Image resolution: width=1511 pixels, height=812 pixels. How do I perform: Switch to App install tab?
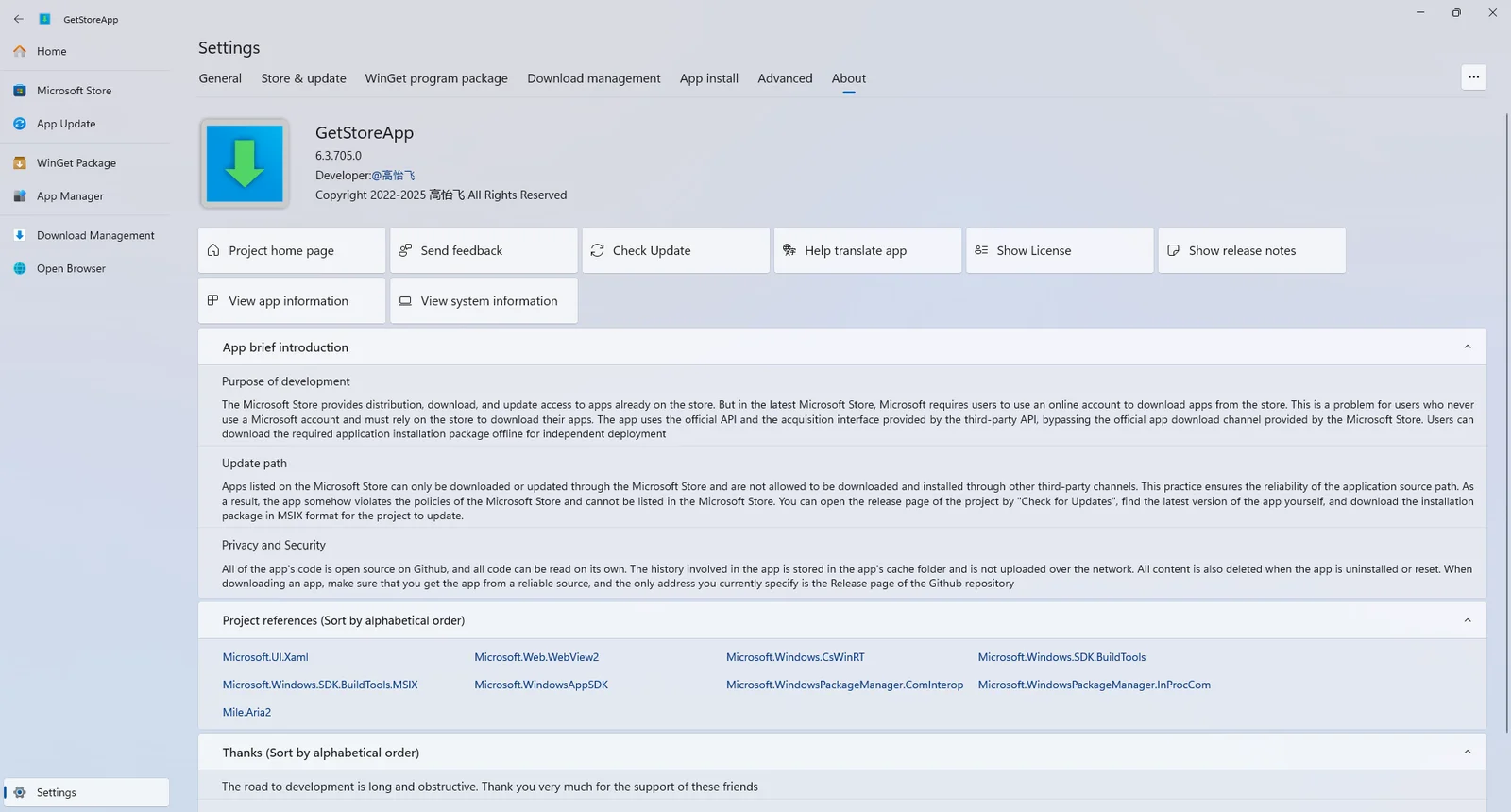point(709,78)
